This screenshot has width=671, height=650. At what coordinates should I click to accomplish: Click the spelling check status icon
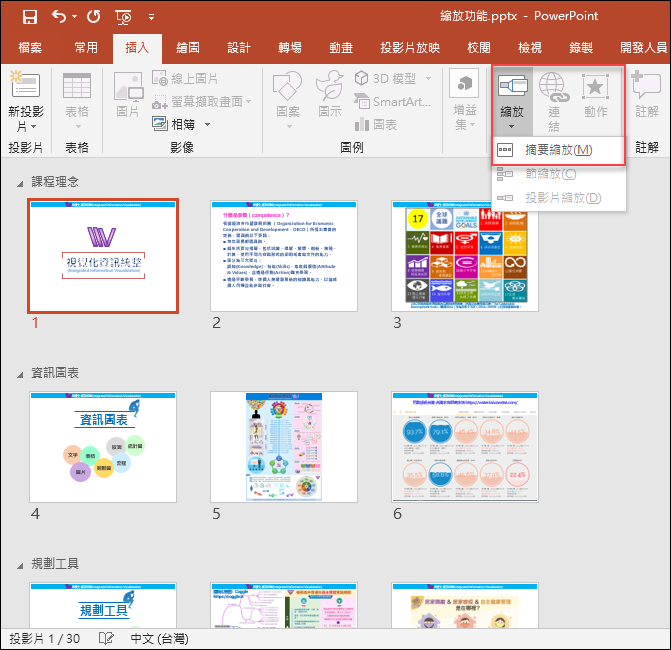106,639
